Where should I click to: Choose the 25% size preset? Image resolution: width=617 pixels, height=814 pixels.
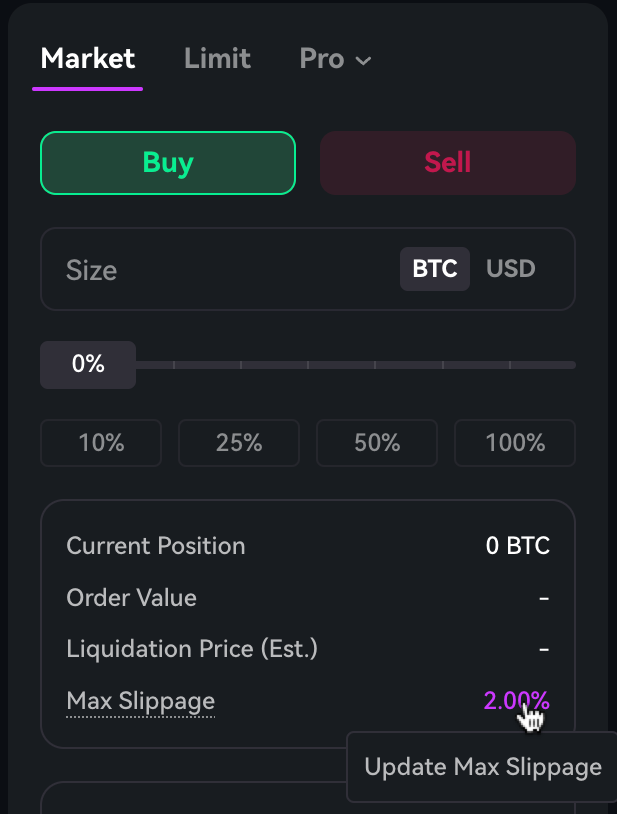(239, 443)
